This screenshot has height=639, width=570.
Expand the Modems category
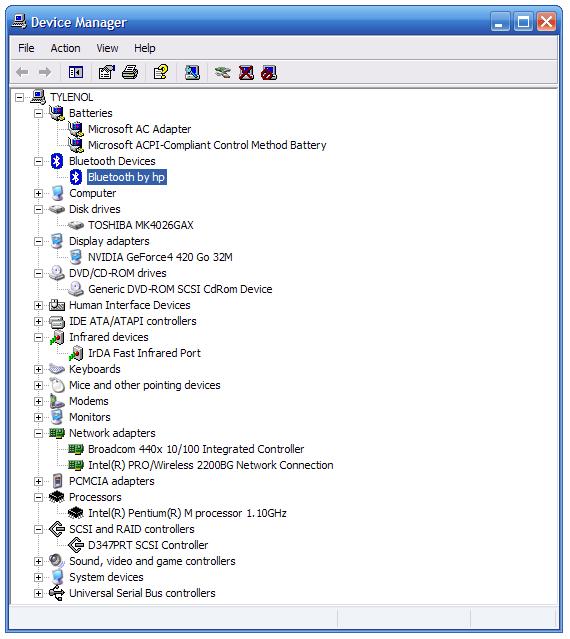click(38, 401)
